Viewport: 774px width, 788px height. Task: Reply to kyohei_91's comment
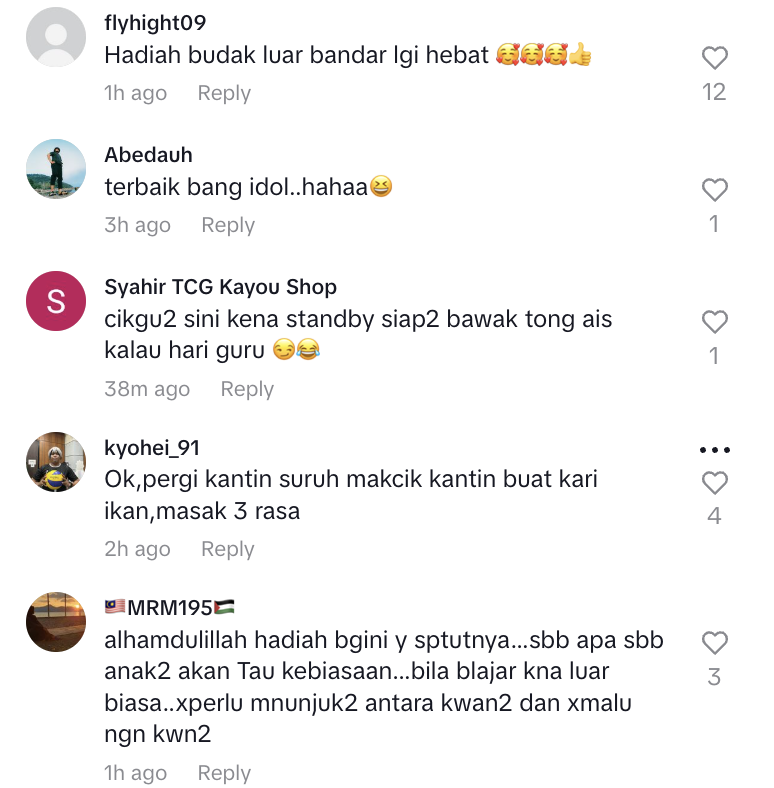pos(228,549)
